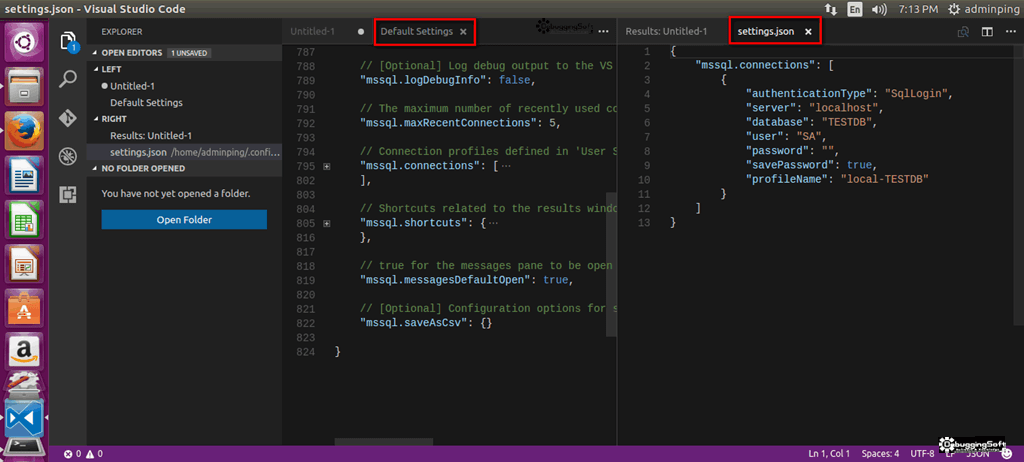Collapse the NO FOLDER OPENED section
This screenshot has height=462, width=1024.
[x=143, y=169]
